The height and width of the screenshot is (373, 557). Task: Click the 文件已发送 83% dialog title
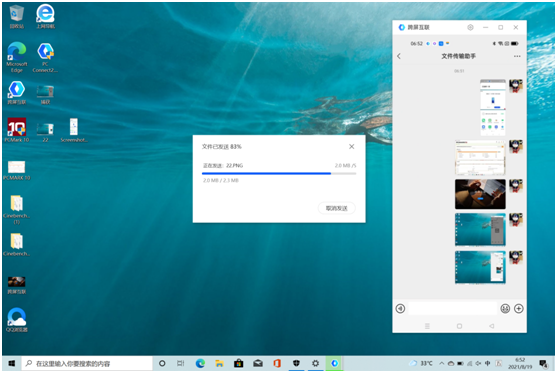click(222, 146)
